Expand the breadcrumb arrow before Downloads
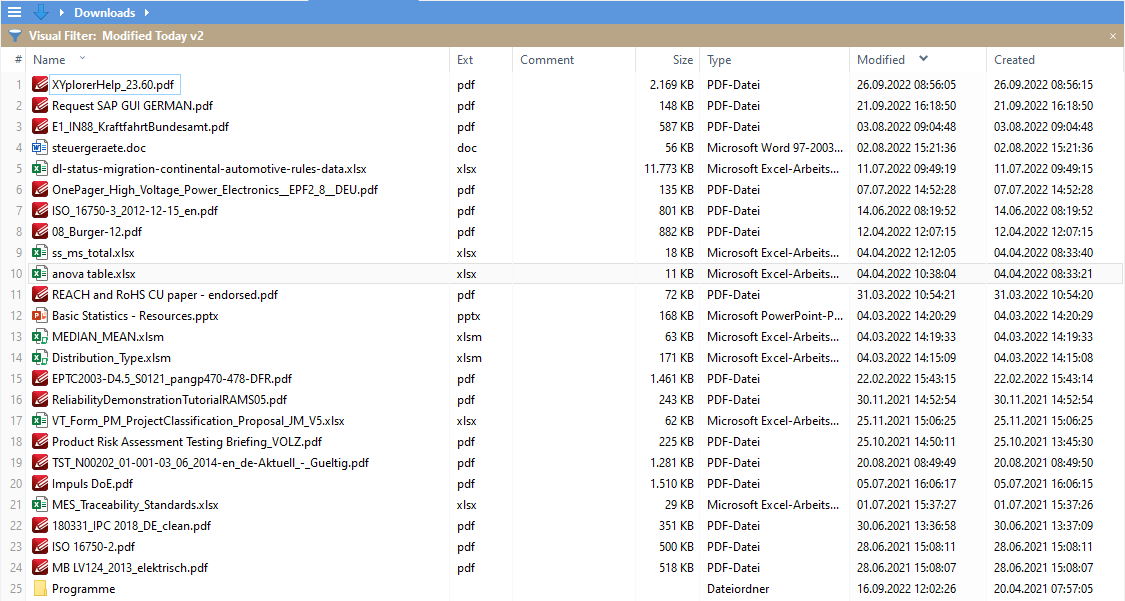1125x601 pixels. 63,13
